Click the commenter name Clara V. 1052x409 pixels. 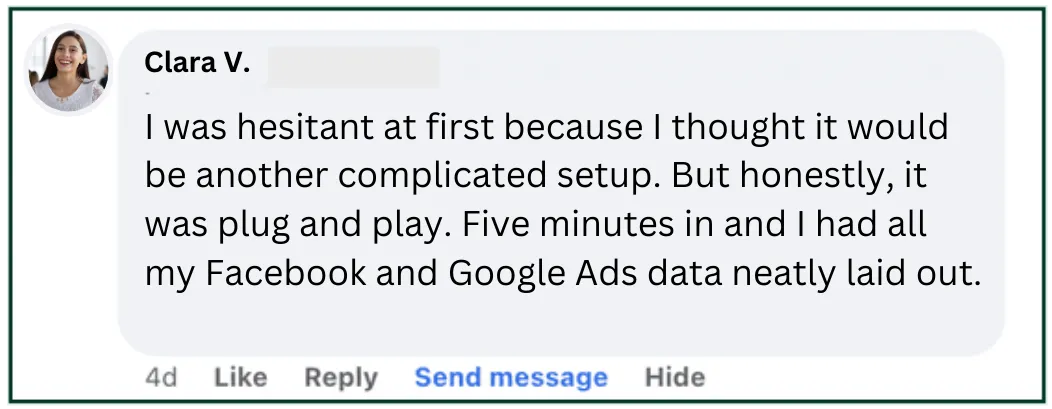[197, 63]
